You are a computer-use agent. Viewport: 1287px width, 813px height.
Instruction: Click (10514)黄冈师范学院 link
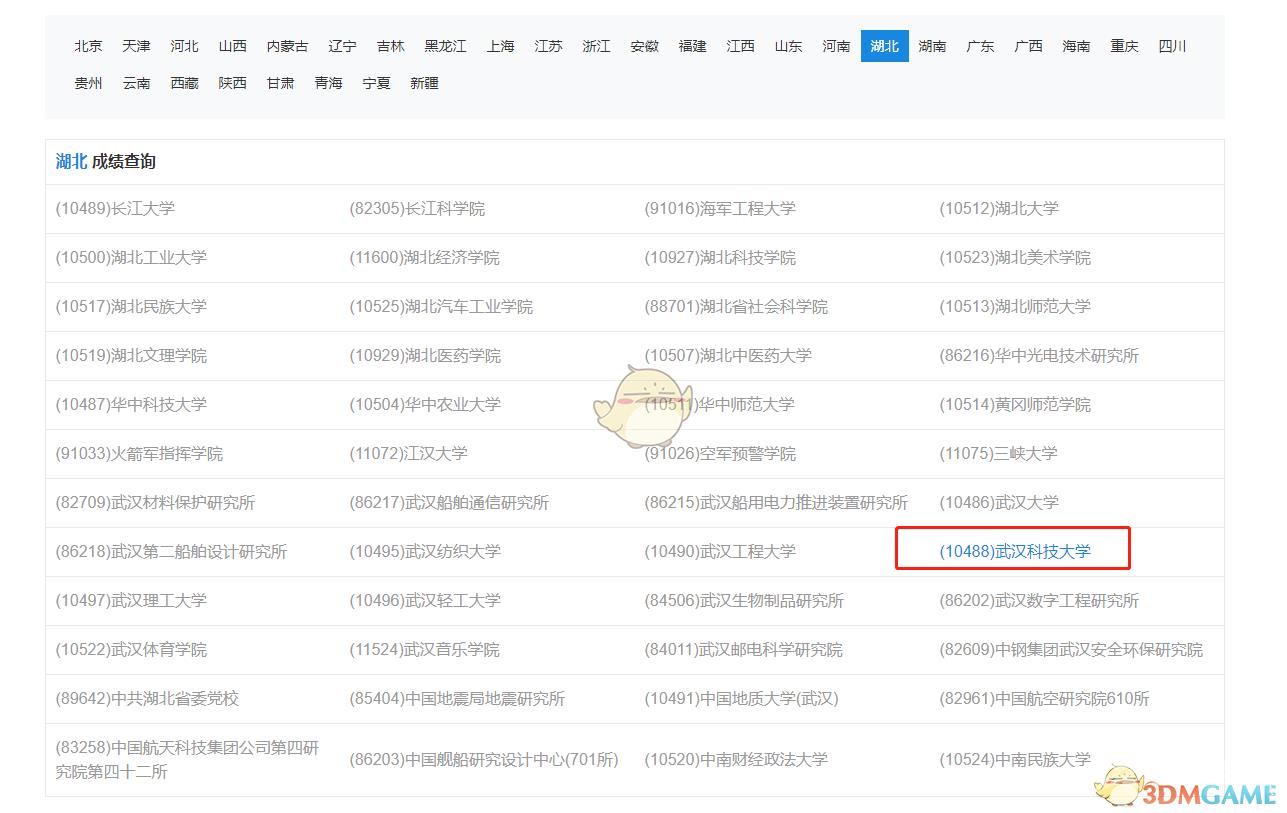coord(1015,405)
